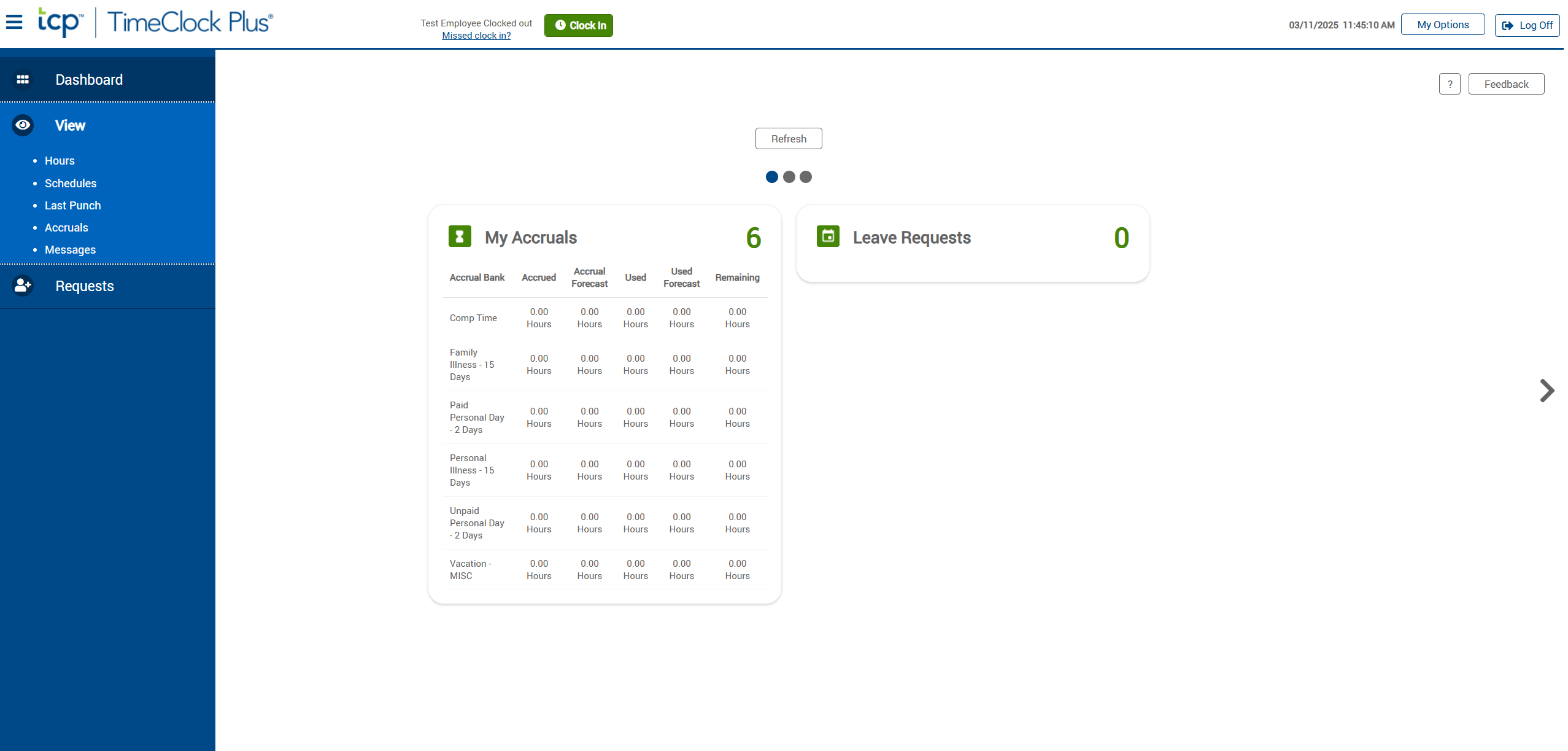Viewport: 1568px width, 751px height.
Task: Open Hours under the View menu
Action: pyautogui.click(x=60, y=161)
